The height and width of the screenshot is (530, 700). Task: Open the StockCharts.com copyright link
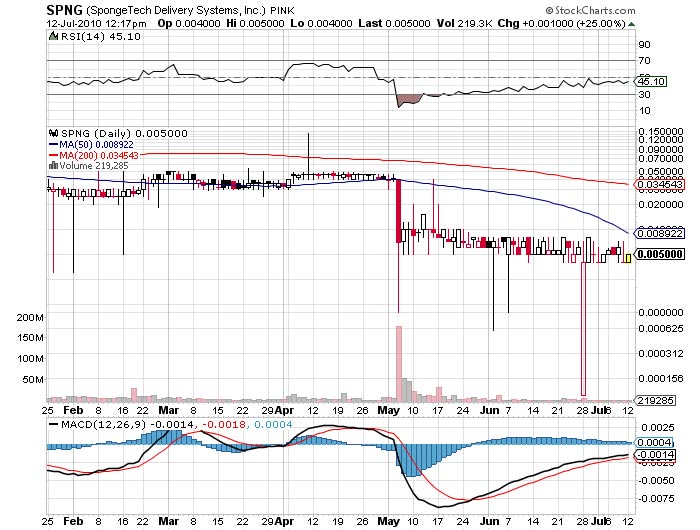pyautogui.click(x=590, y=10)
